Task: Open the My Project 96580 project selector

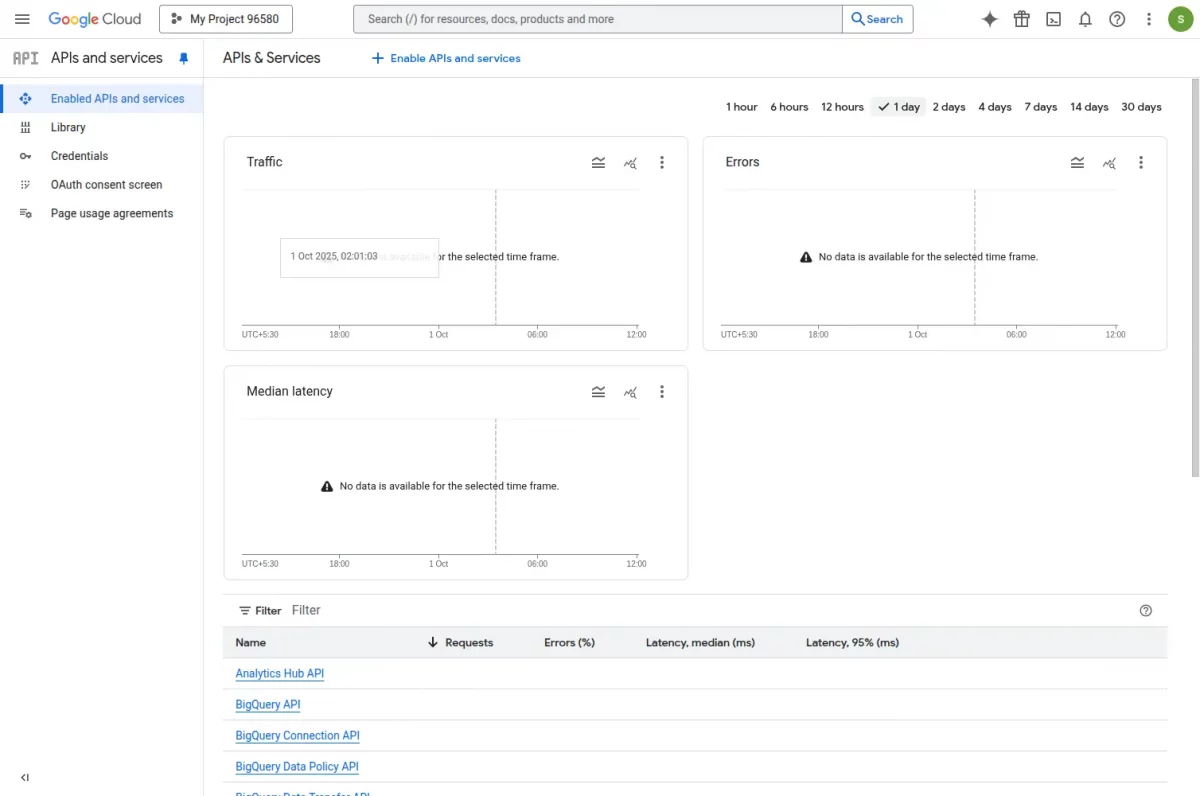Action: click(226, 19)
